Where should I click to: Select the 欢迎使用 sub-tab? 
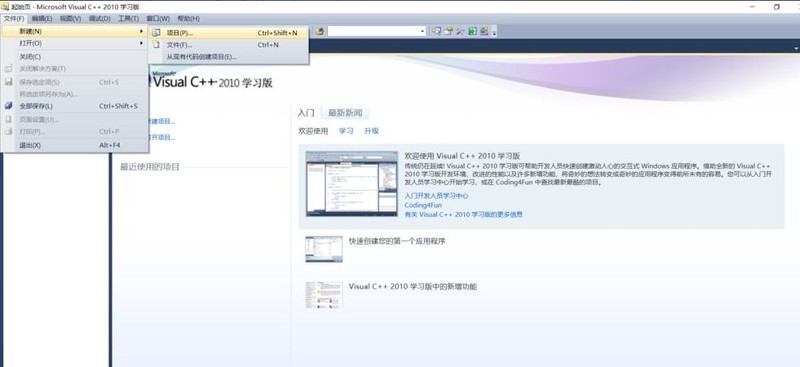(313, 131)
